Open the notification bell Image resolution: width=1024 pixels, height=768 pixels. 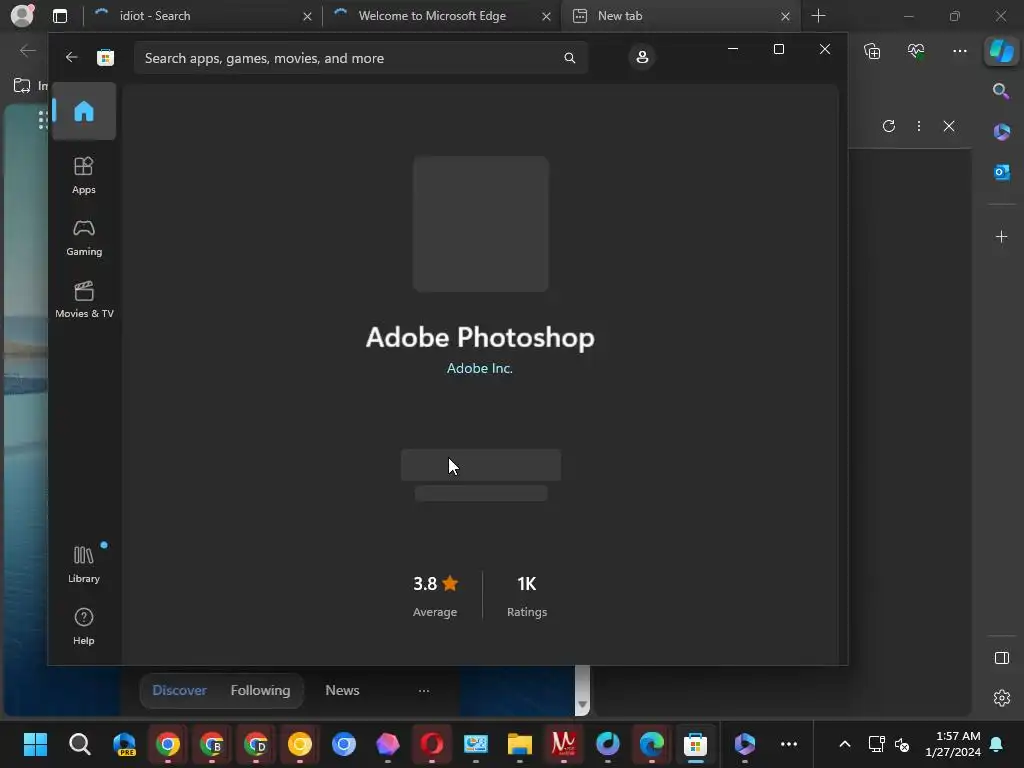(997, 744)
